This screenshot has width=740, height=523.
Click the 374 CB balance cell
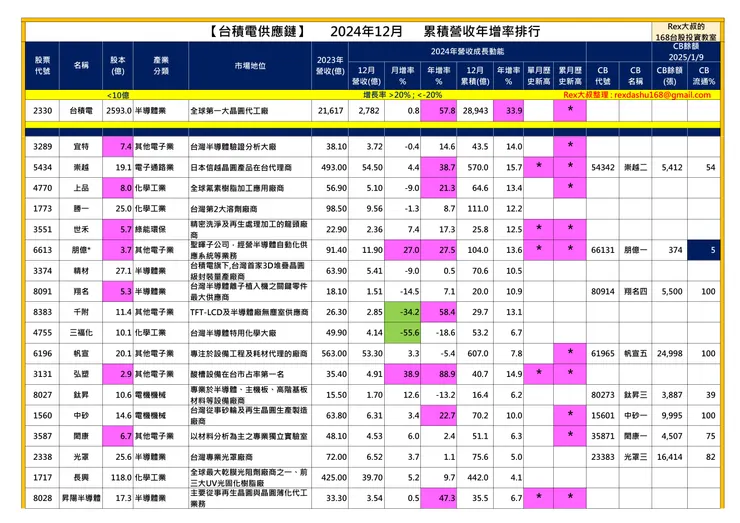coord(669,250)
